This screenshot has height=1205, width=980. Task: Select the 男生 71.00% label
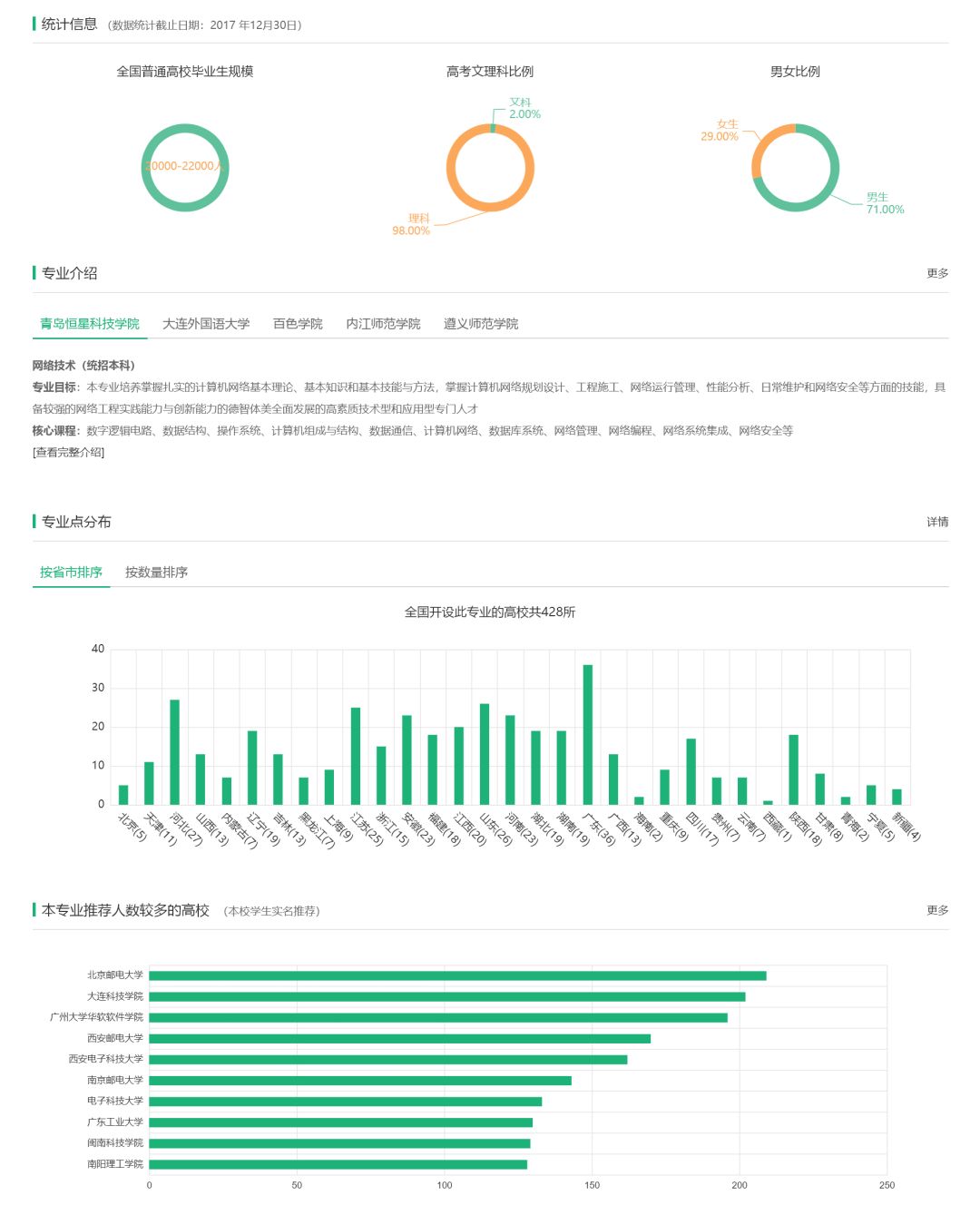(x=885, y=203)
